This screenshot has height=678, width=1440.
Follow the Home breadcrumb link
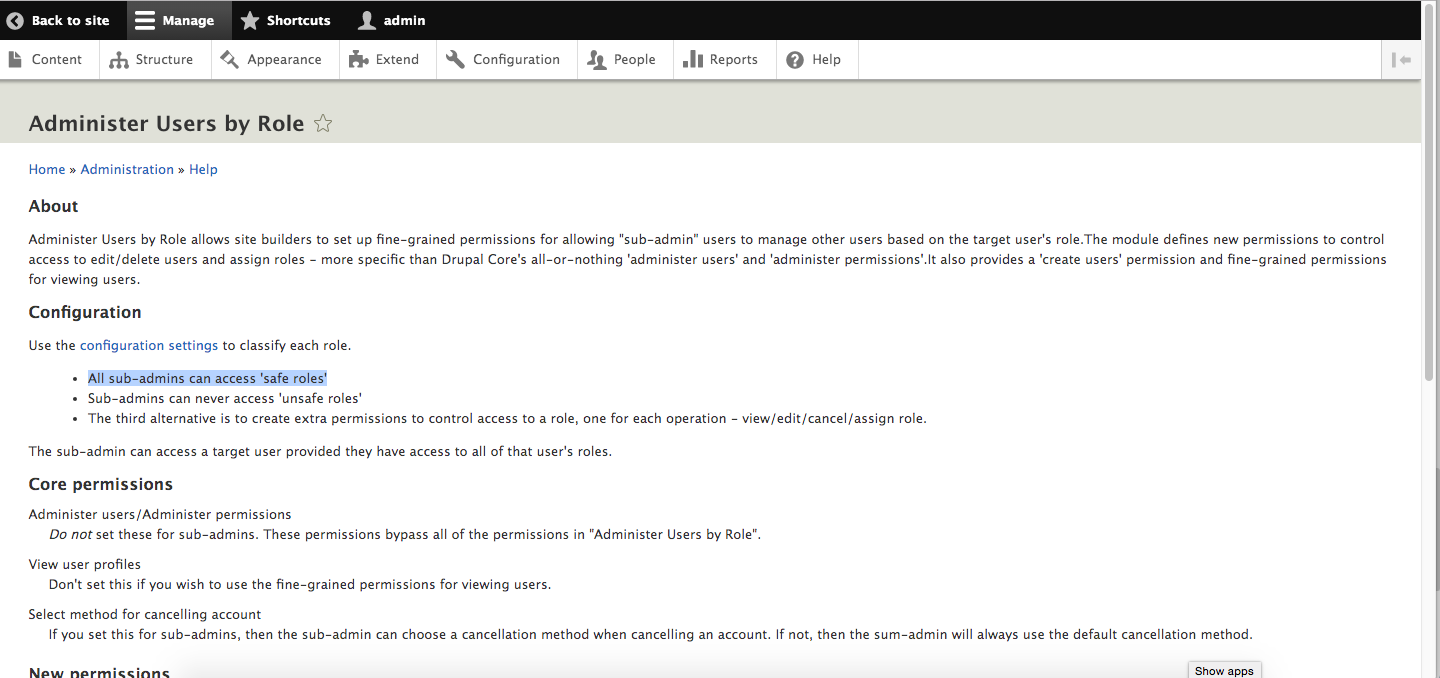pos(47,170)
